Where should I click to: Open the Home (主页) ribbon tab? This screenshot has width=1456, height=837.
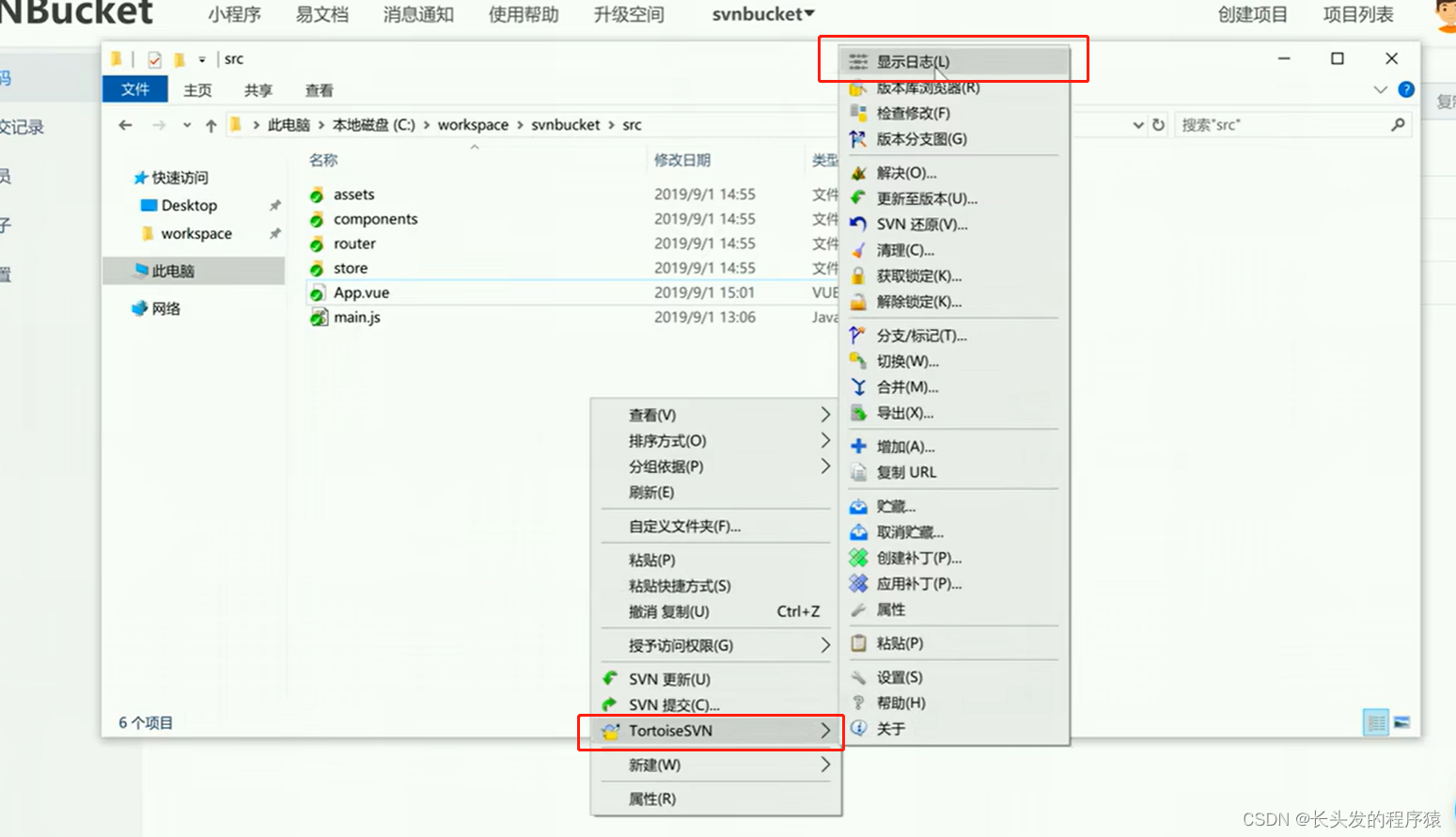[x=197, y=90]
